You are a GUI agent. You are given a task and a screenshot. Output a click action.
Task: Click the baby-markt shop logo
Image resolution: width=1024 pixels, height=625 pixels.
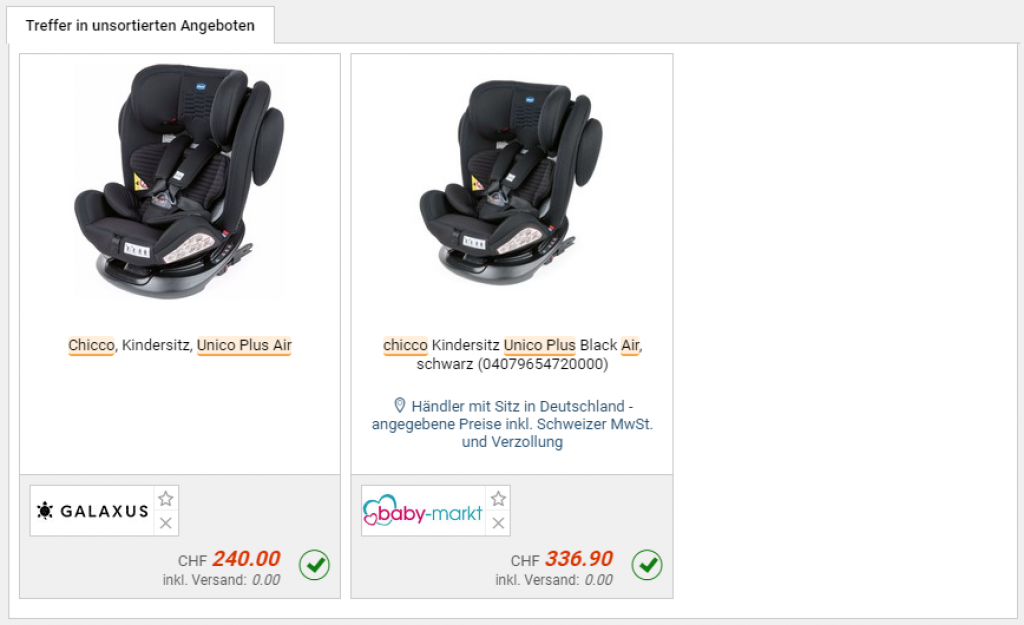point(423,511)
